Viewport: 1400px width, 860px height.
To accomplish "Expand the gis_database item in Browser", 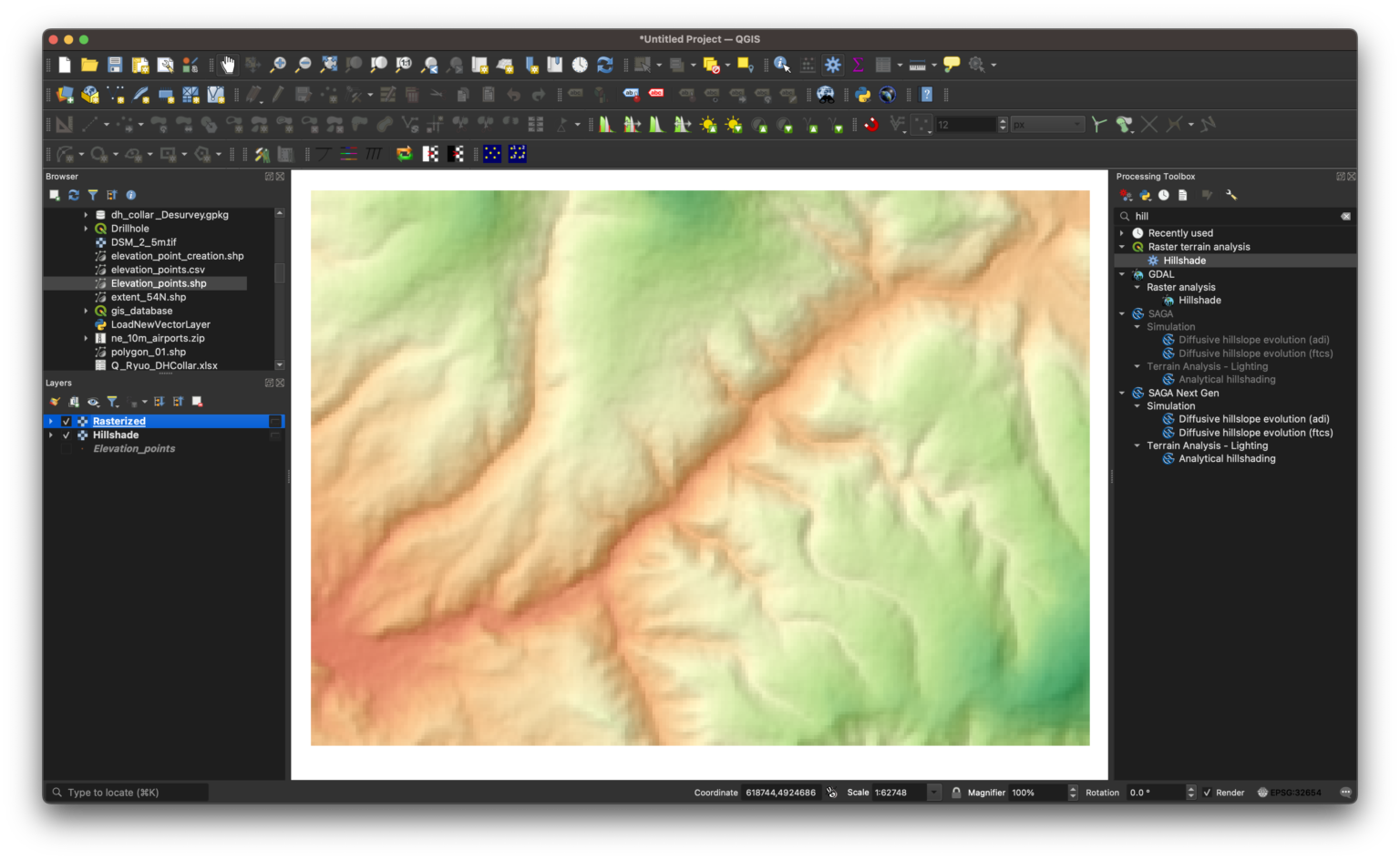I will 87,311.
